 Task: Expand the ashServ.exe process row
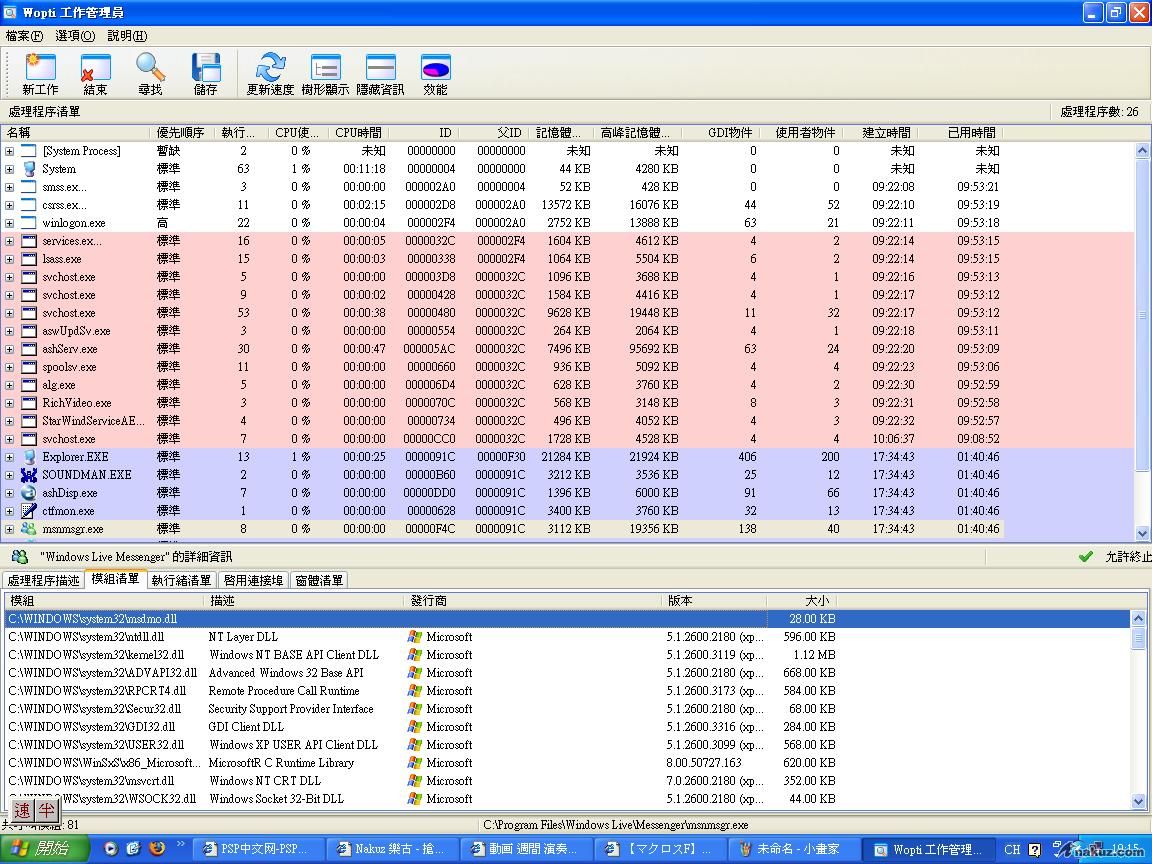(x=10, y=349)
